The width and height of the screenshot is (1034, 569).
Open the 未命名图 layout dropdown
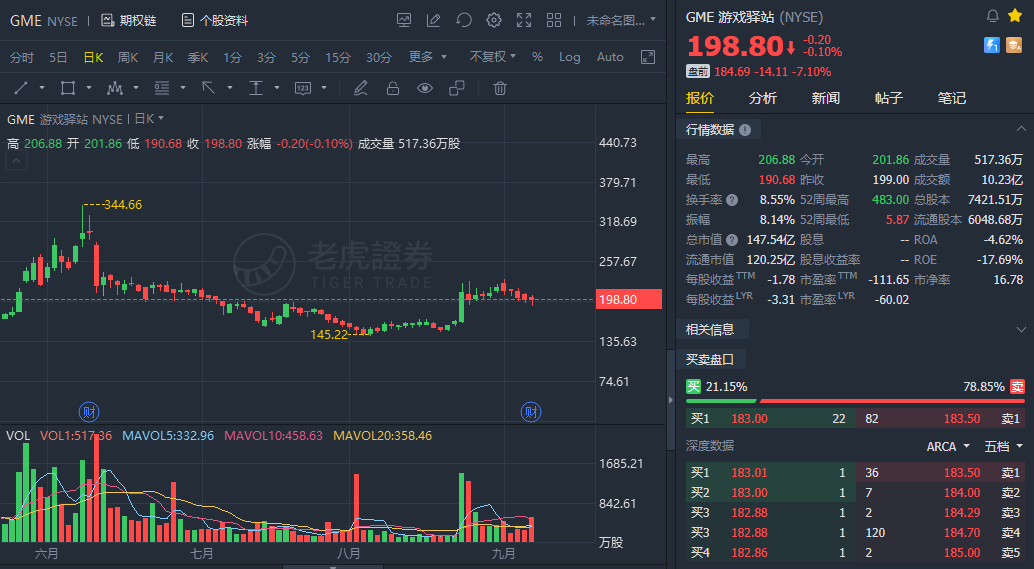pos(621,20)
